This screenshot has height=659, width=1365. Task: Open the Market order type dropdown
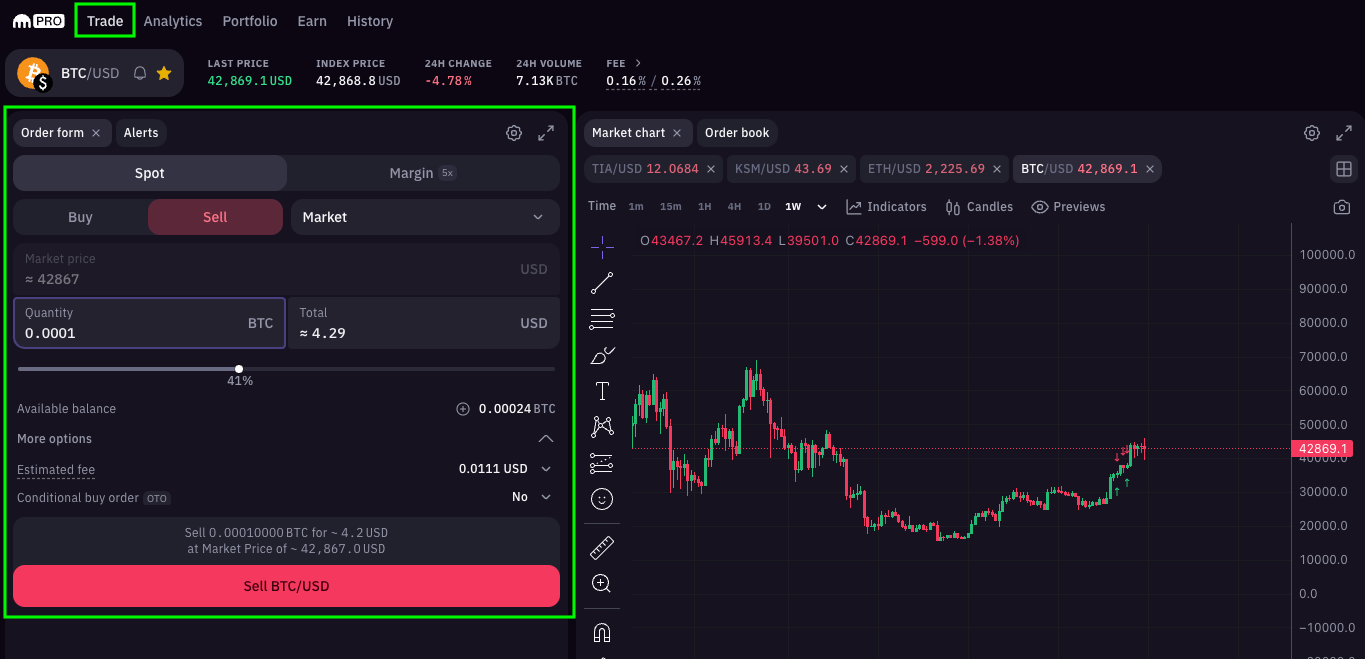click(x=424, y=216)
